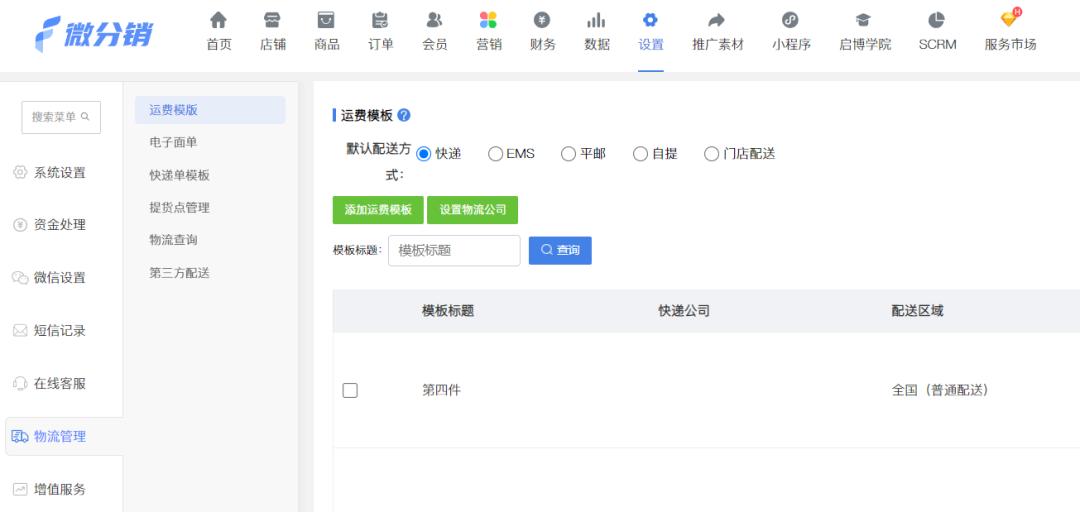Click the 系统设置 gear icon in sidebar

click(20, 172)
